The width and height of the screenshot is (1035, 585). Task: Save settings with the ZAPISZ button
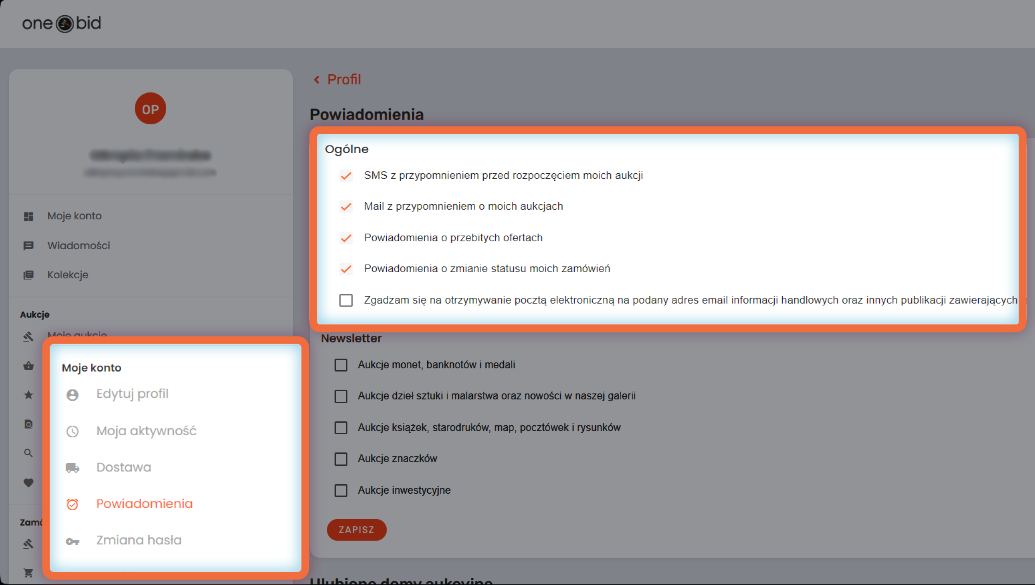tap(356, 530)
